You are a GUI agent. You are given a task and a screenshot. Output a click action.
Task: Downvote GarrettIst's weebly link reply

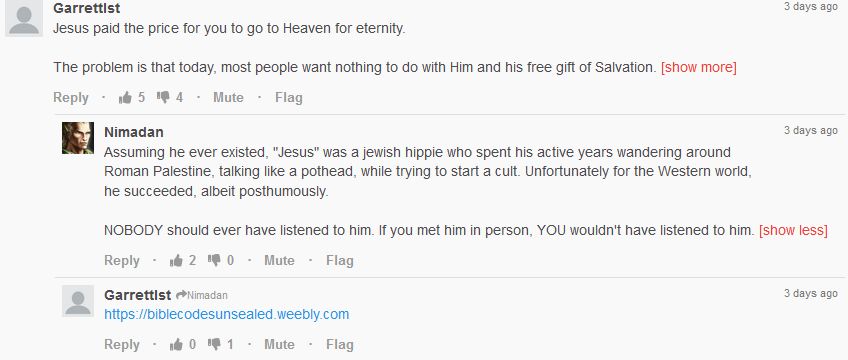(214, 344)
